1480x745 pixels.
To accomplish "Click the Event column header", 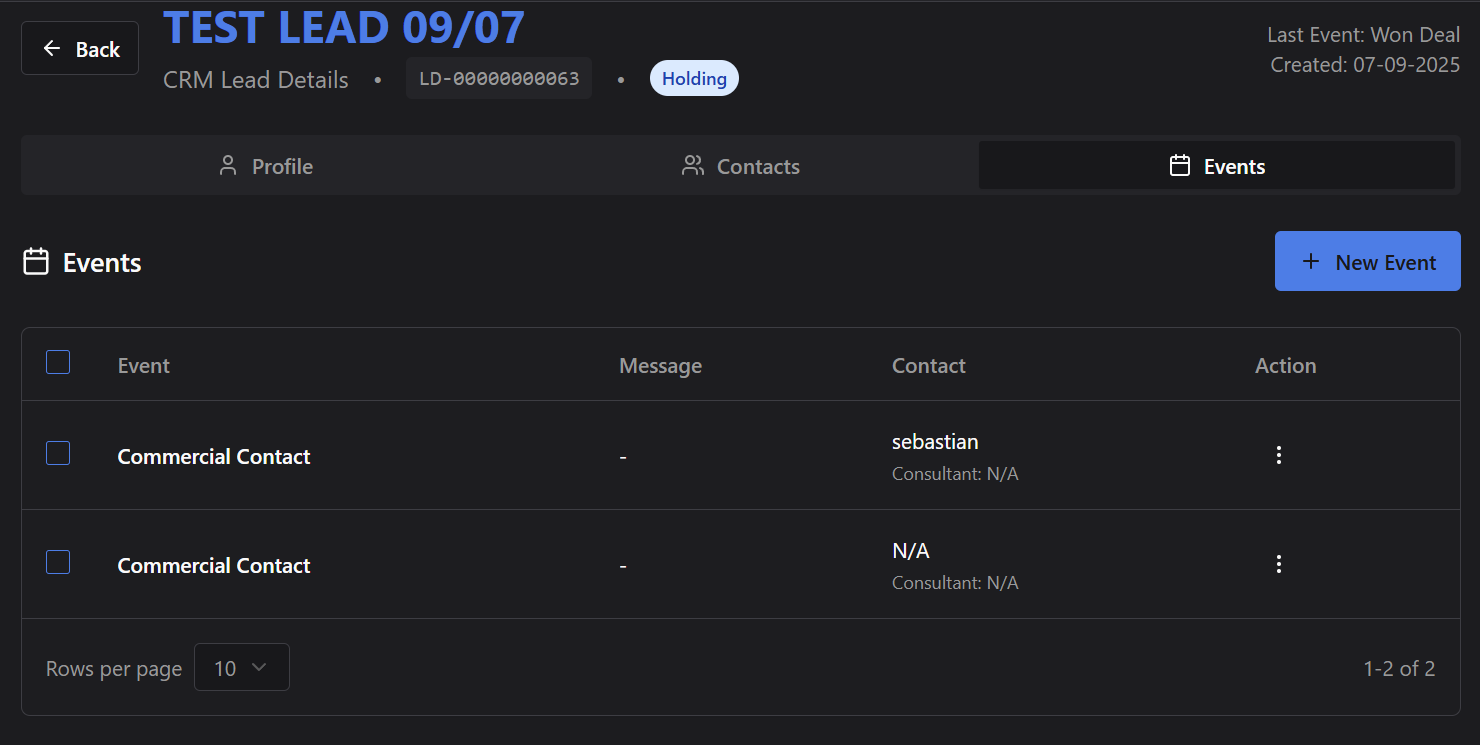I will coord(144,366).
